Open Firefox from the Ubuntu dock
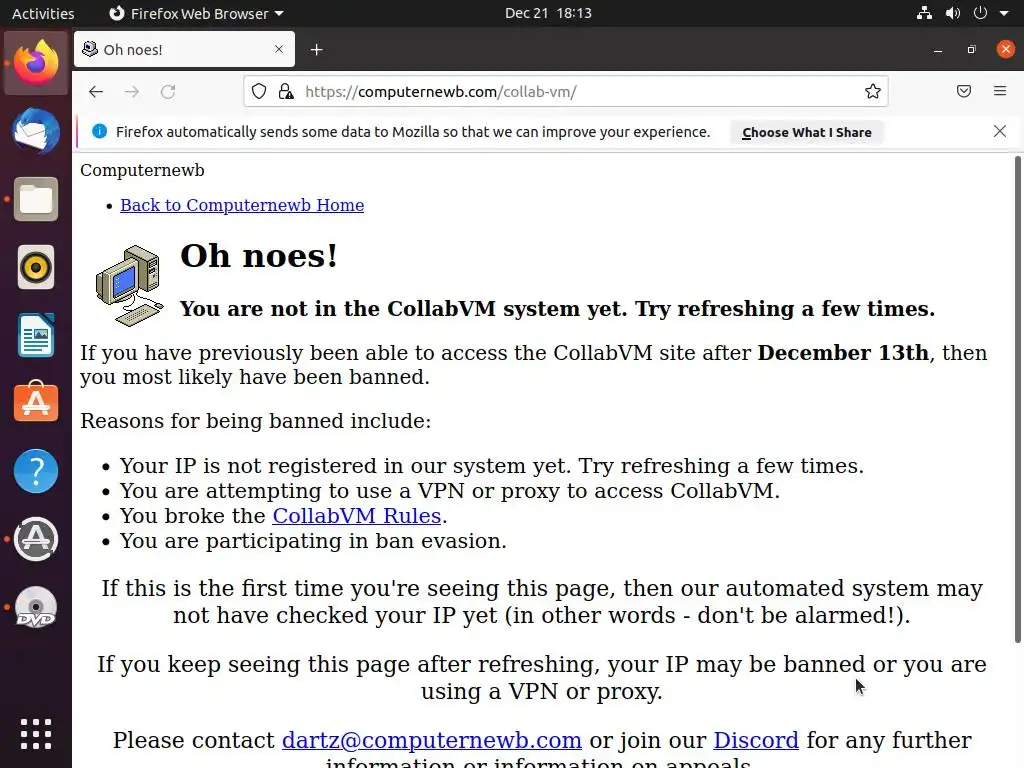The width and height of the screenshot is (1024, 768). point(36,63)
